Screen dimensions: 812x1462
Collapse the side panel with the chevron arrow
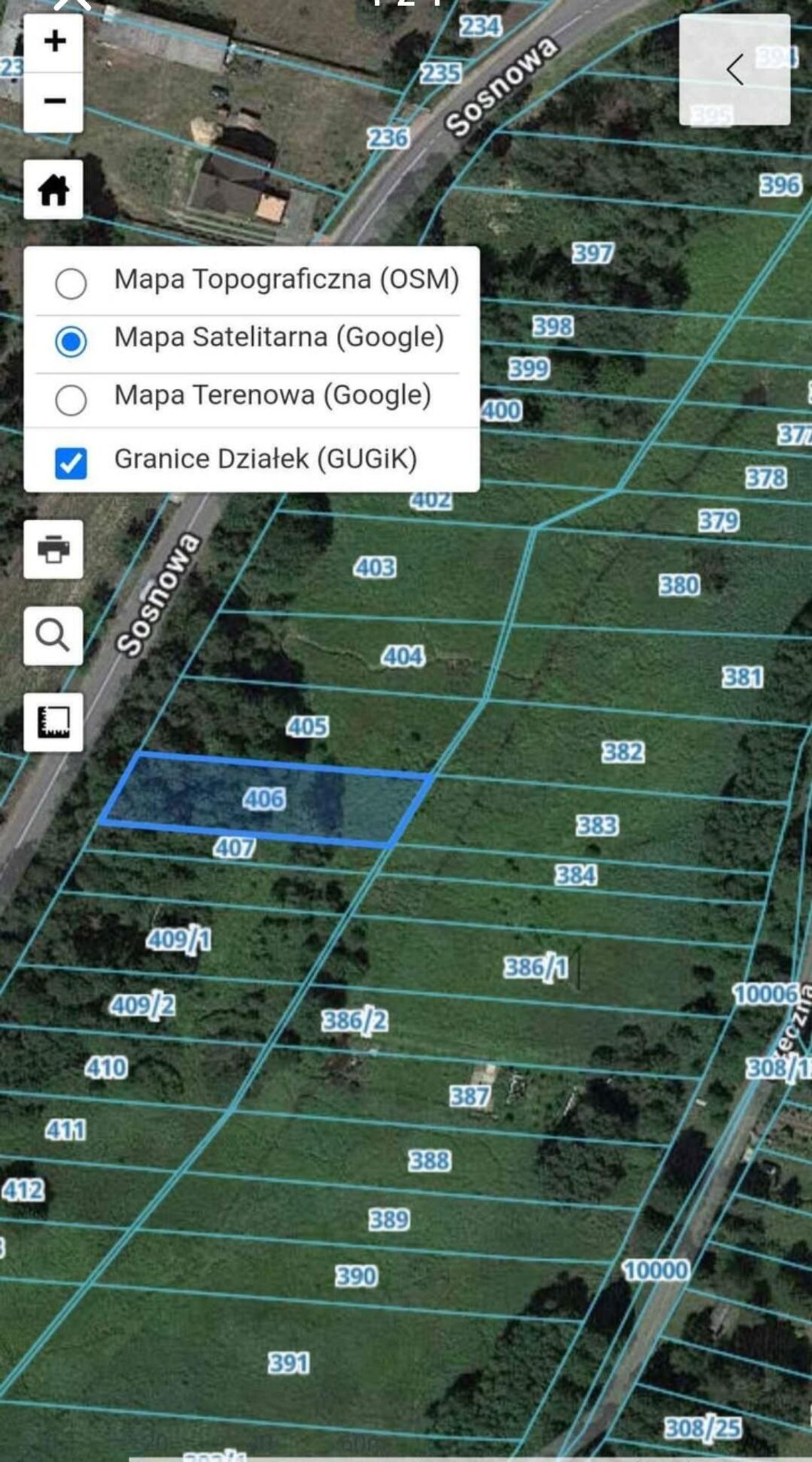coord(734,70)
